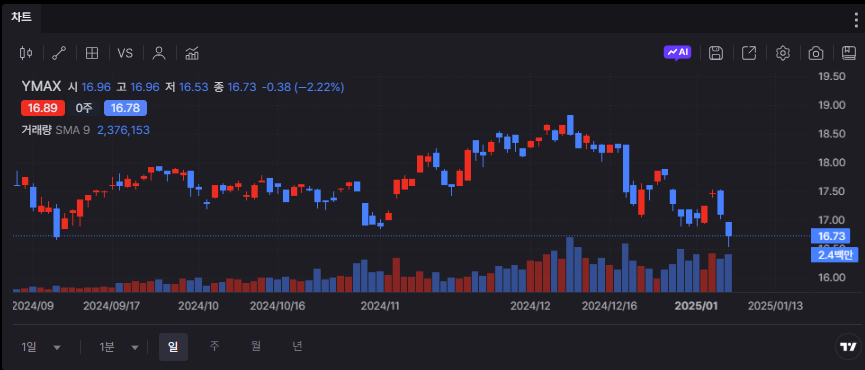Click the 2025/01 date axis label
Screen dimensions: 865x370
coord(696,305)
